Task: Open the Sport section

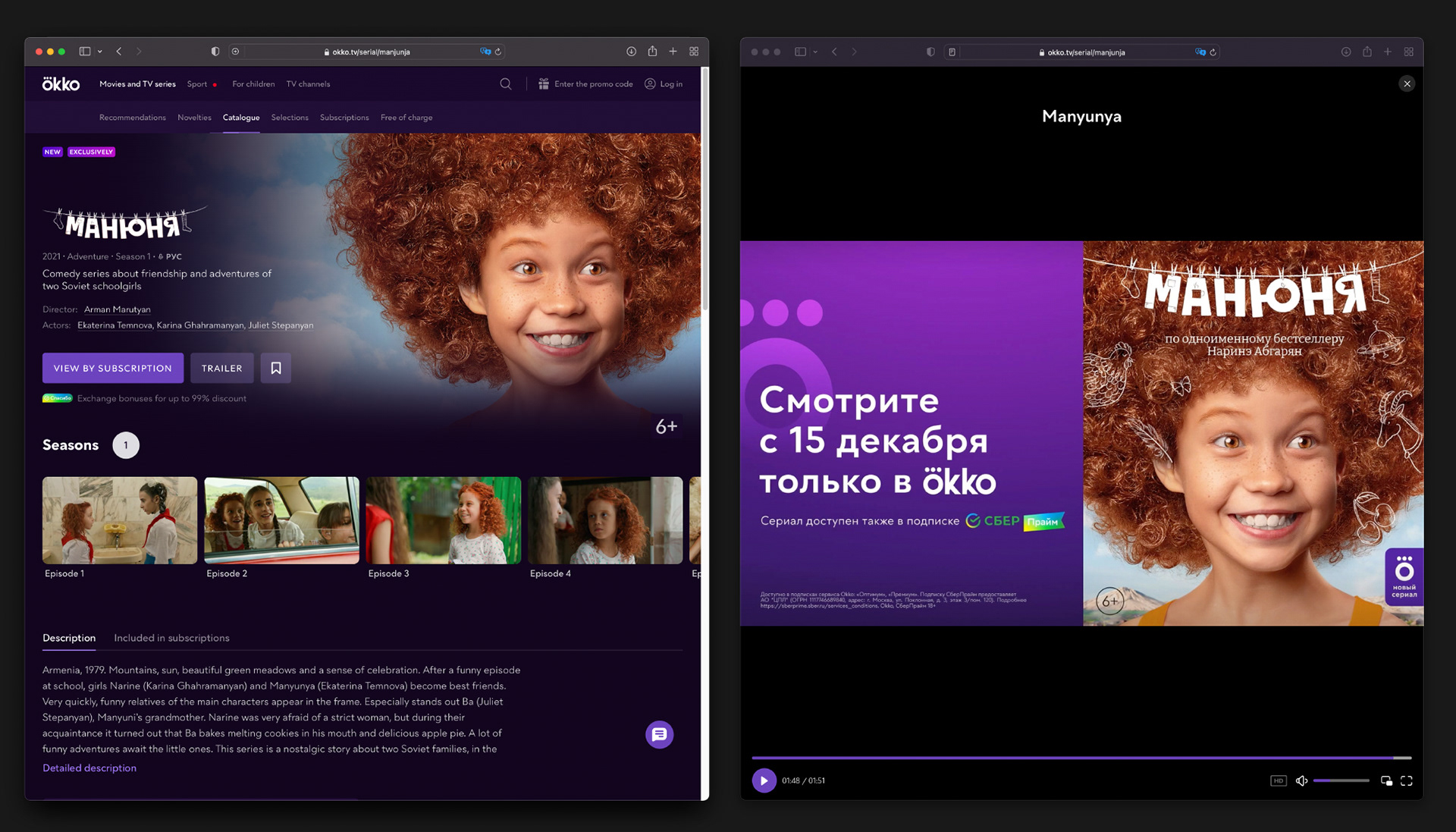Action: click(x=197, y=84)
